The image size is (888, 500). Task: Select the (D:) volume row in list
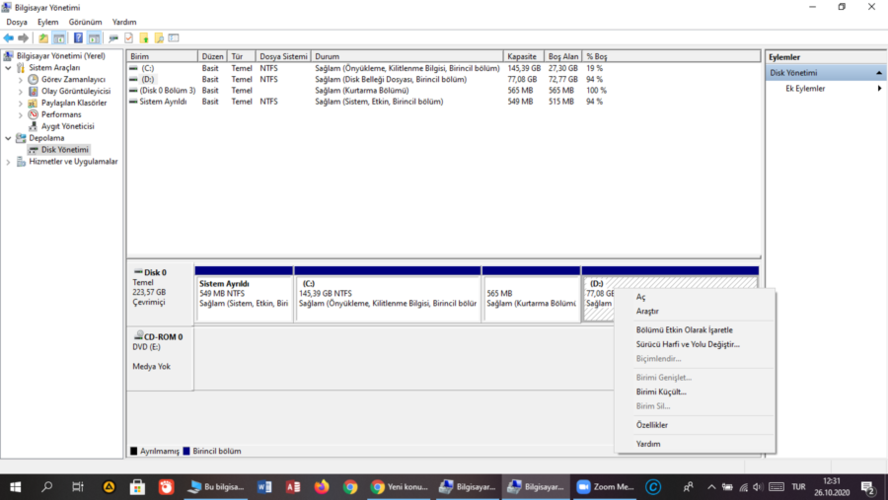(x=368, y=79)
